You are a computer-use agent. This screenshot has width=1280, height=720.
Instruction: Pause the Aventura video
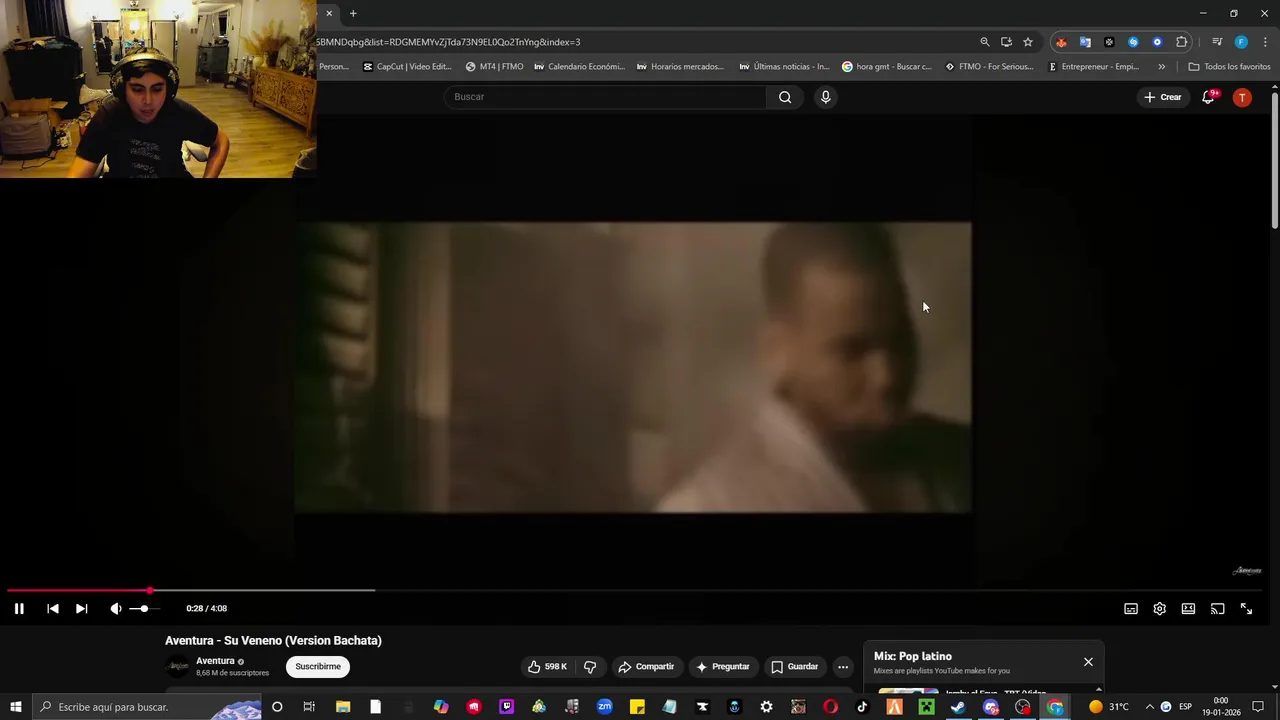19,608
